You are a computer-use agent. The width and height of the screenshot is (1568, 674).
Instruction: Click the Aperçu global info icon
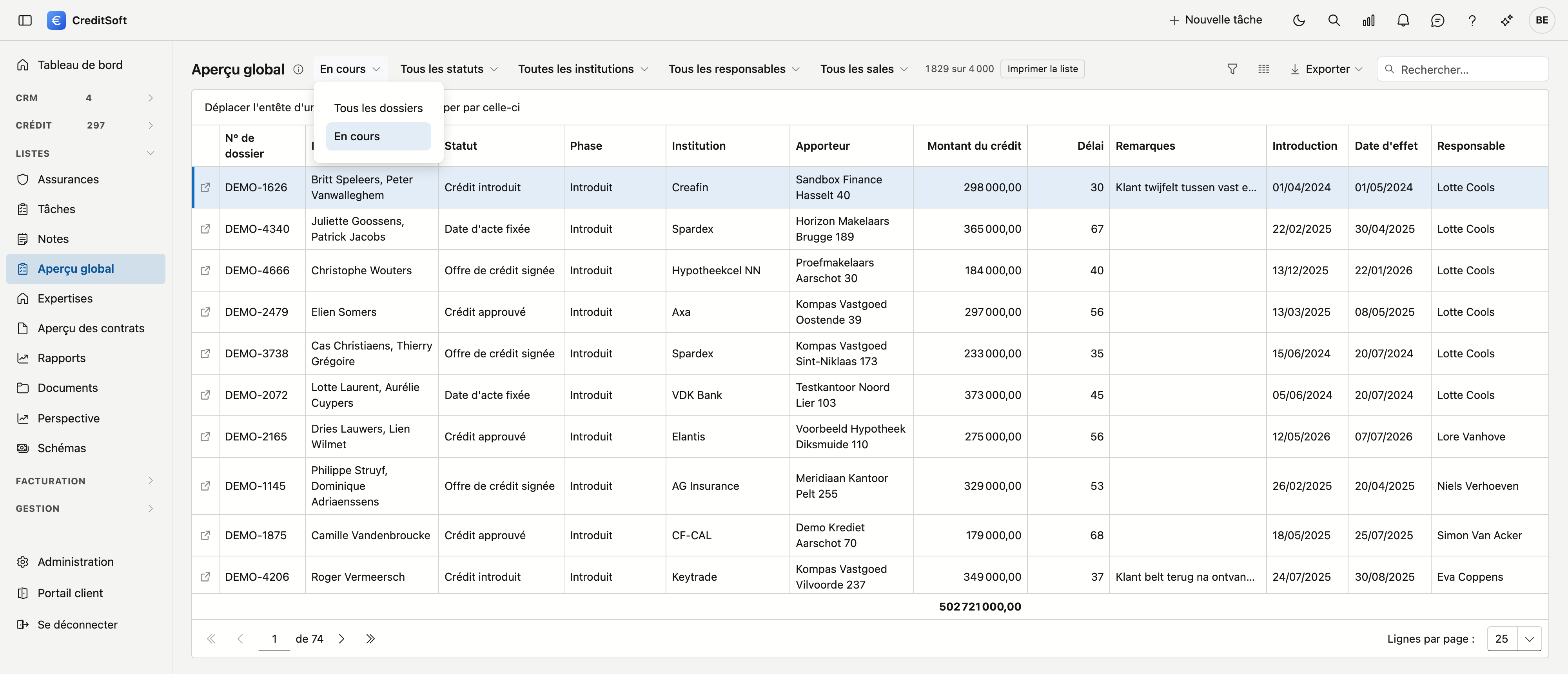pyautogui.click(x=298, y=69)
